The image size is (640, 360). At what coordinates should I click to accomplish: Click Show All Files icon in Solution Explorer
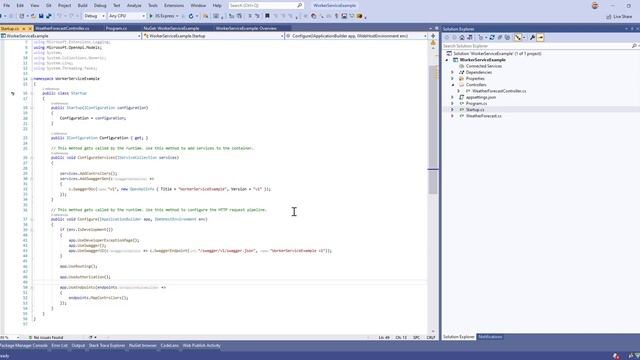coord(507,38)
